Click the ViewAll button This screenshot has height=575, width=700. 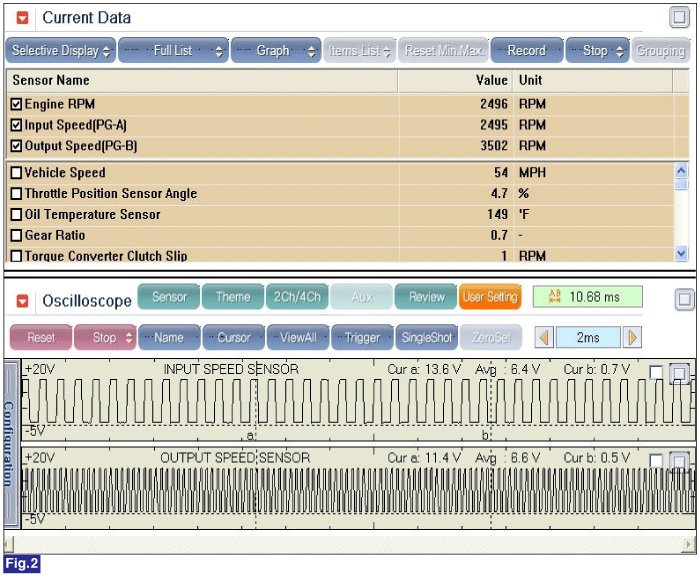[x=298, y=338]
